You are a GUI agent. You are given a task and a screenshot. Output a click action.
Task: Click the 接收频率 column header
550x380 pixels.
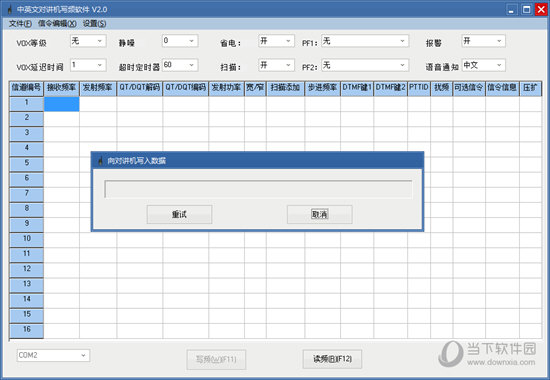(61, 88)
